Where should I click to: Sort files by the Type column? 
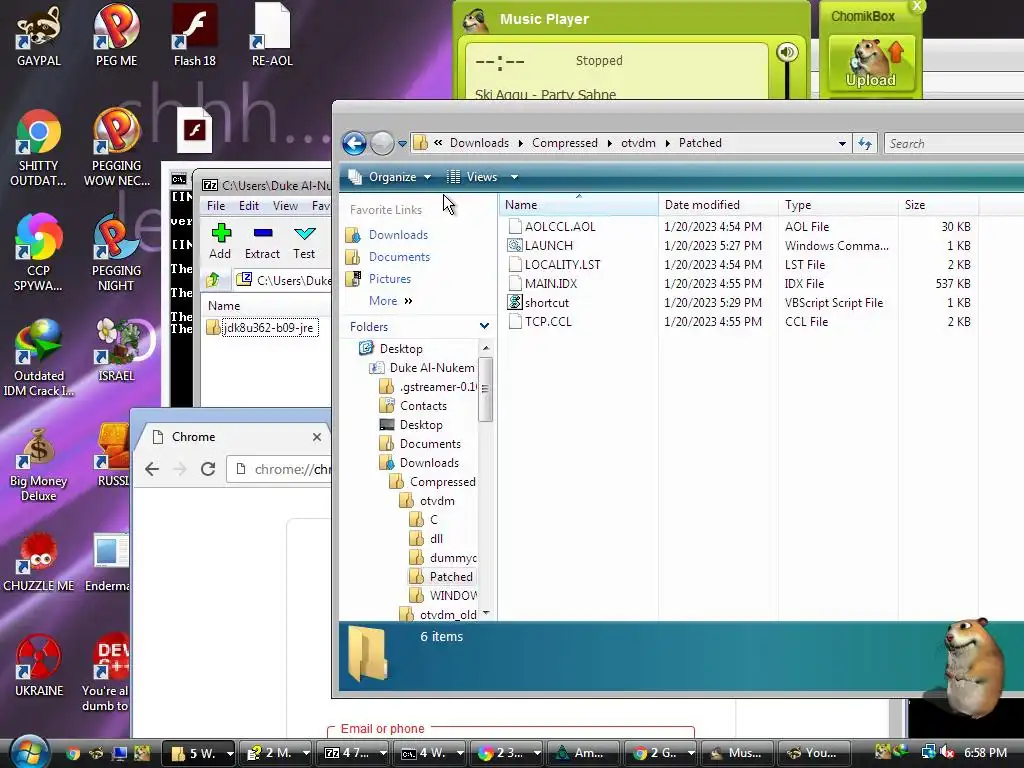tap(838, 205)
